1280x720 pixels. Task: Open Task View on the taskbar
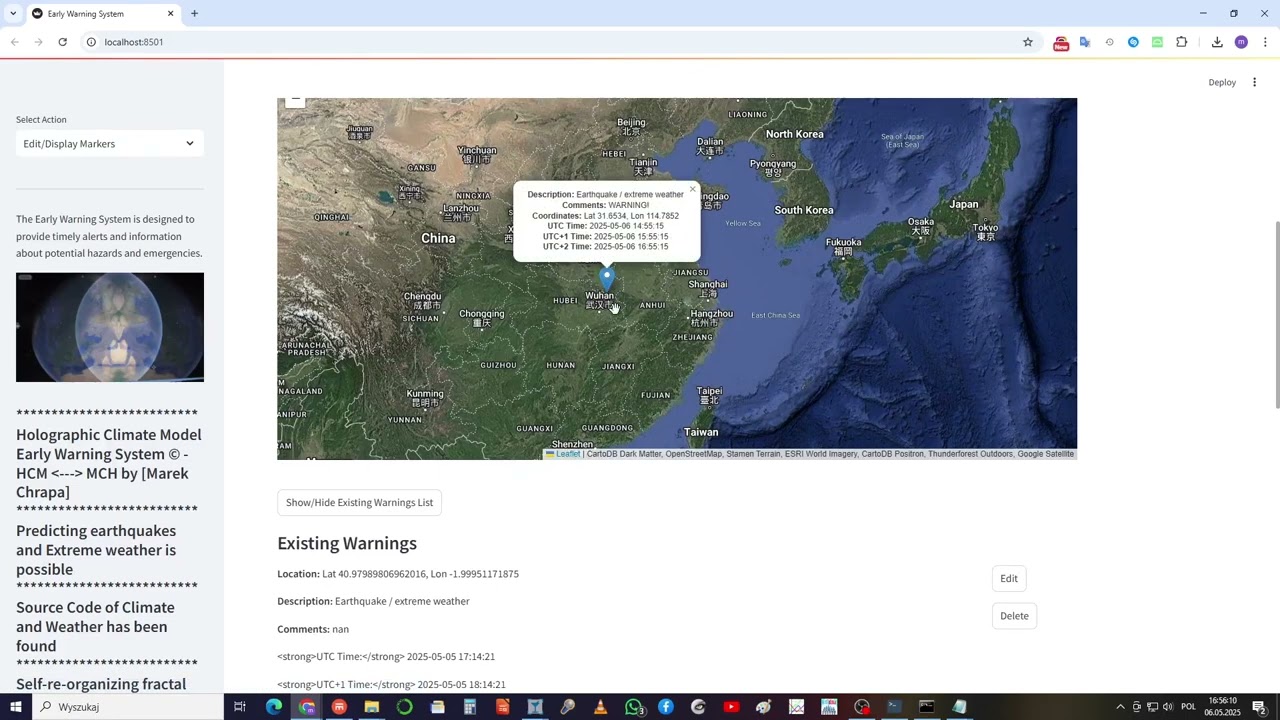[x=240, y=707]
